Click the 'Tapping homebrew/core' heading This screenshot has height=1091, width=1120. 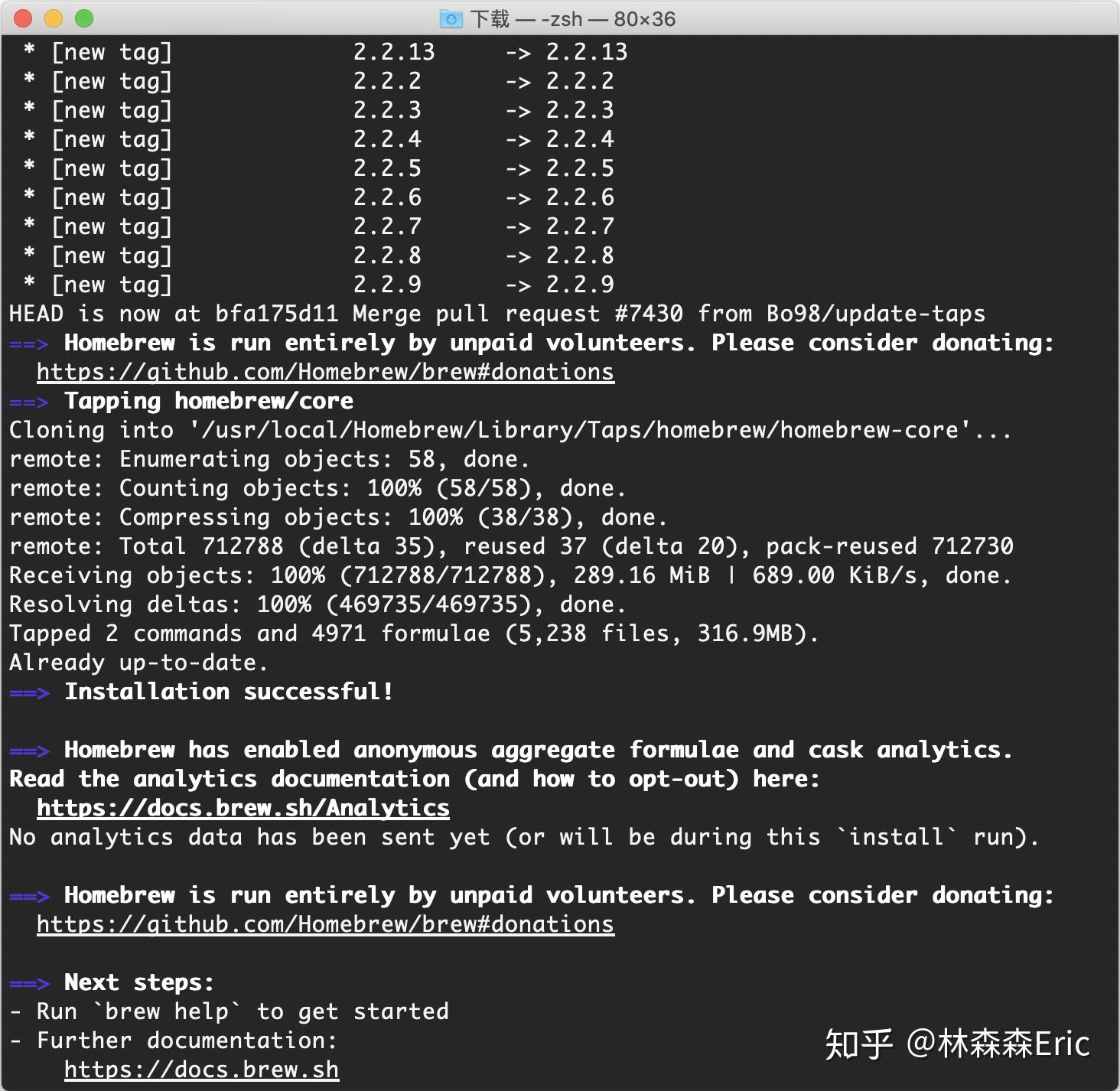tap(181, 401)
